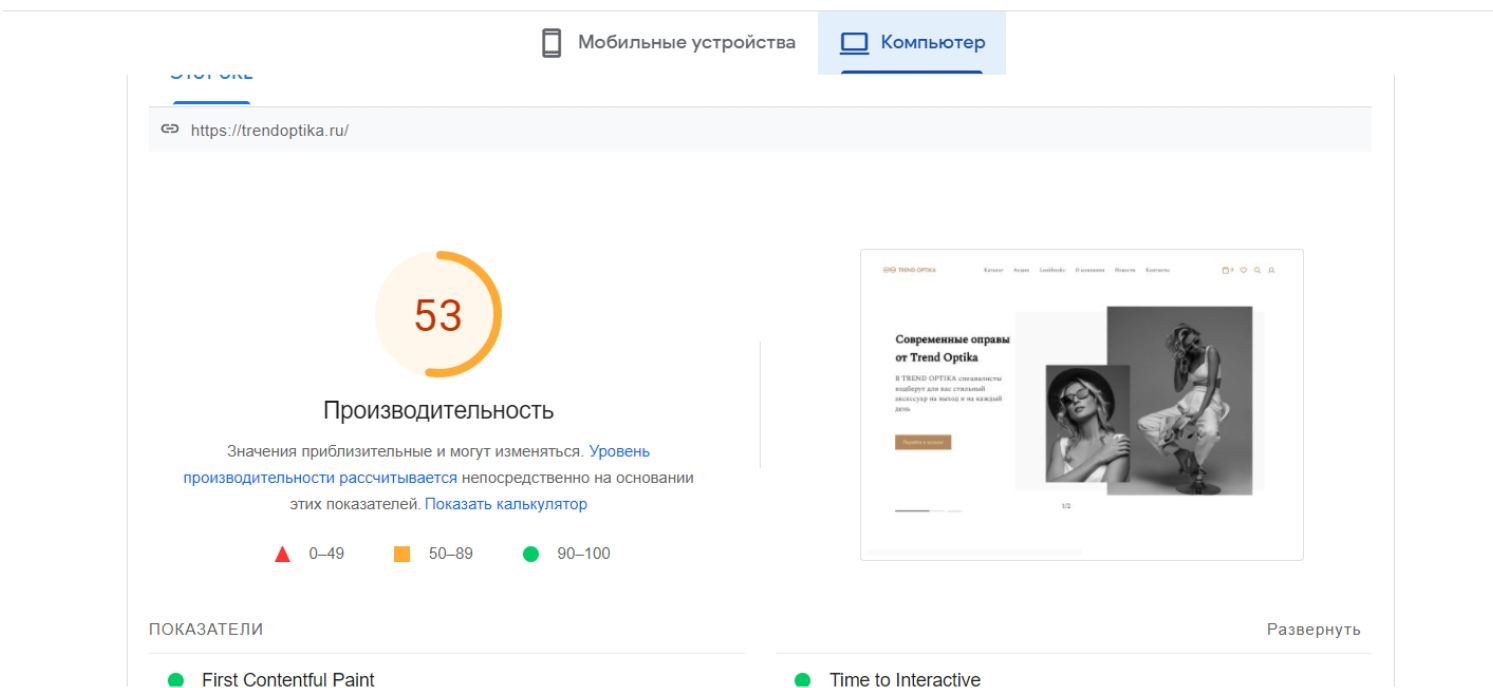Image resolution: width=1493 pixels, height=688 pixels.
Task: Click the Производительность heading
Action: (438, 411)
